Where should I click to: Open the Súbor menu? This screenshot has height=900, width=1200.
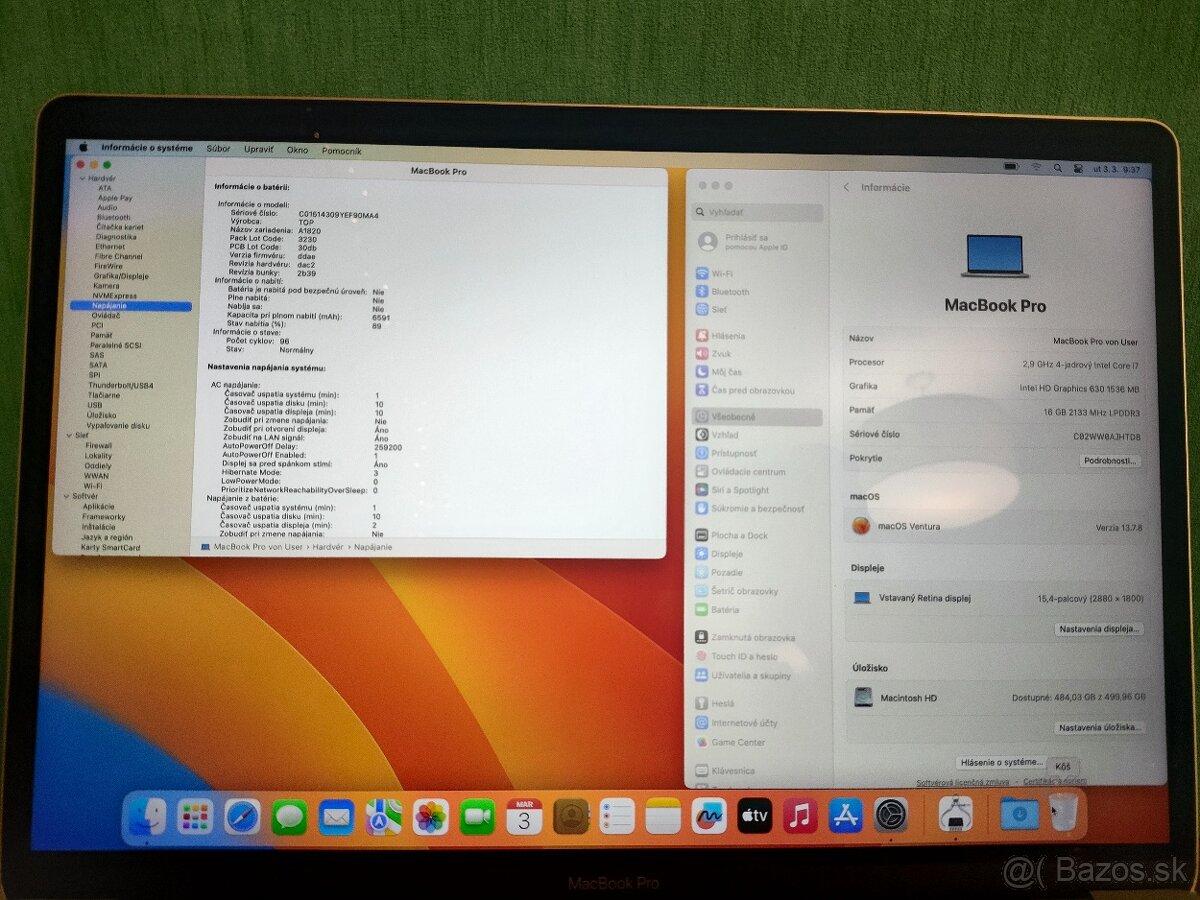coord(218,150)
